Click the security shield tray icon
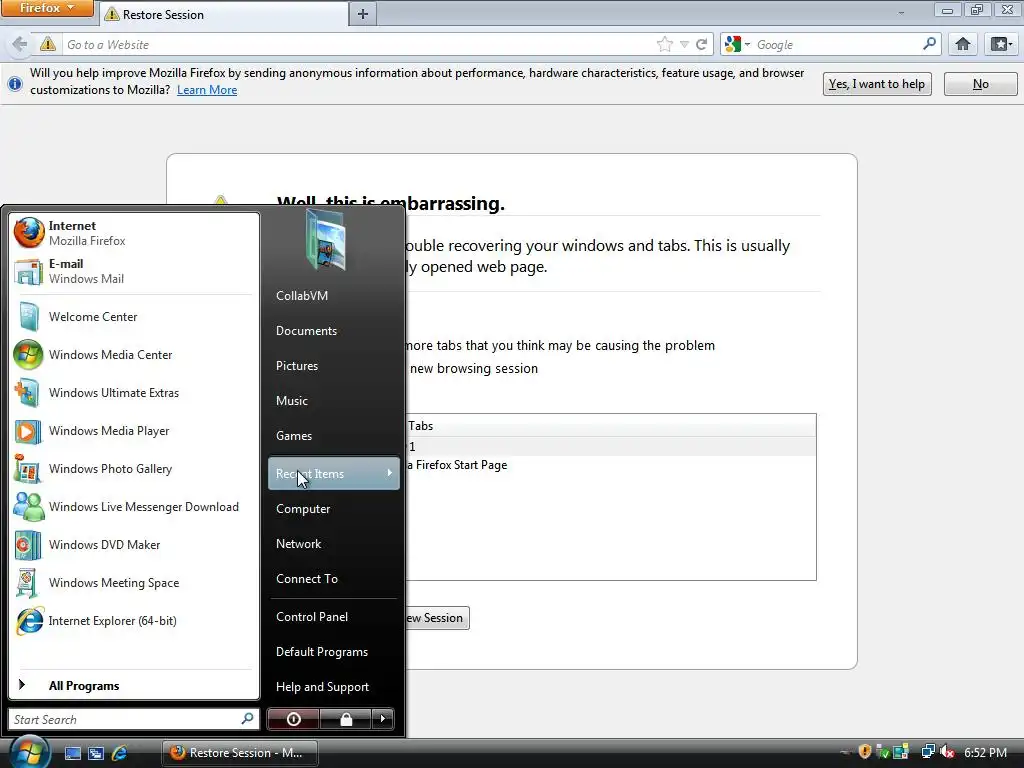Screen dimensions: 1024x768 click(x=865, y=752)
